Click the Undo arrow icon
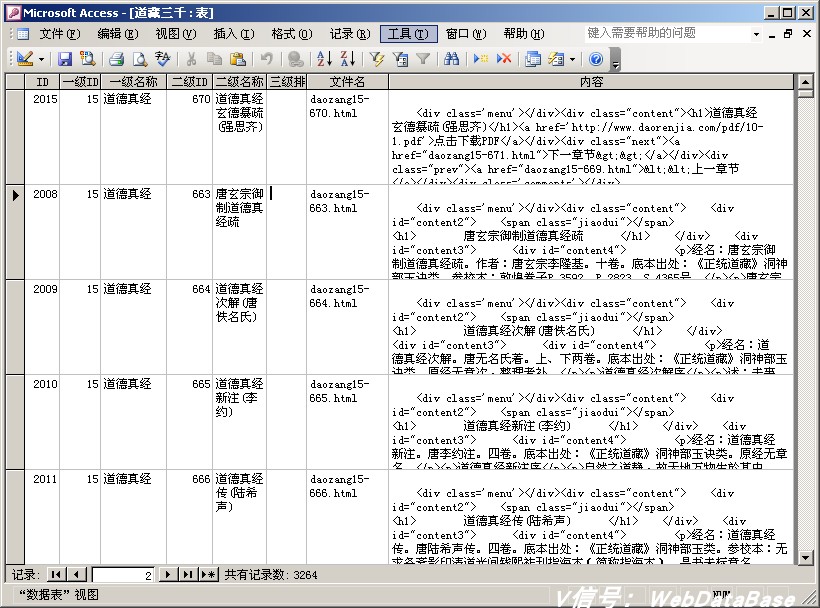This screenshot has height=608, width=820. tap(267, 59)
